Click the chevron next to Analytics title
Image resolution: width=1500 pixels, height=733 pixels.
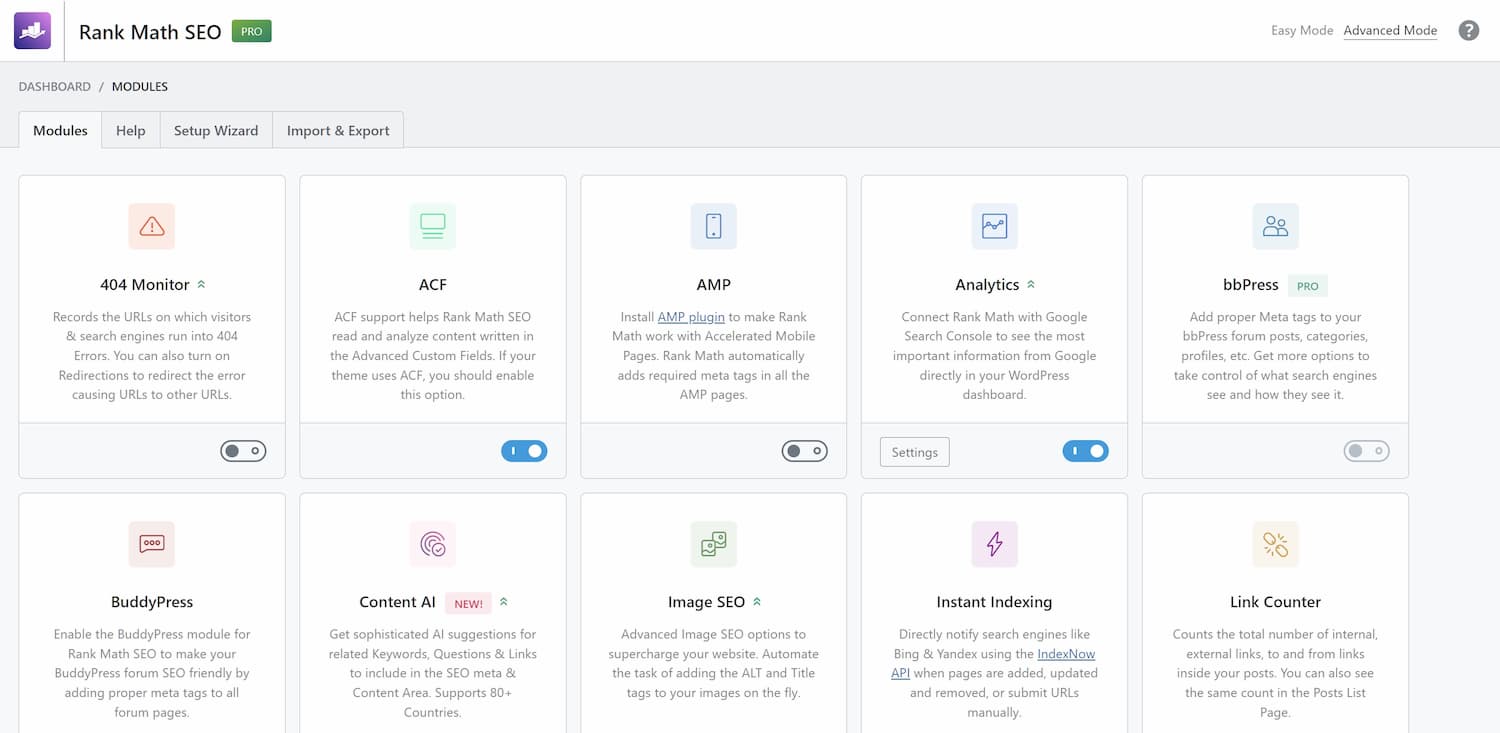[x=1031, y=285]
